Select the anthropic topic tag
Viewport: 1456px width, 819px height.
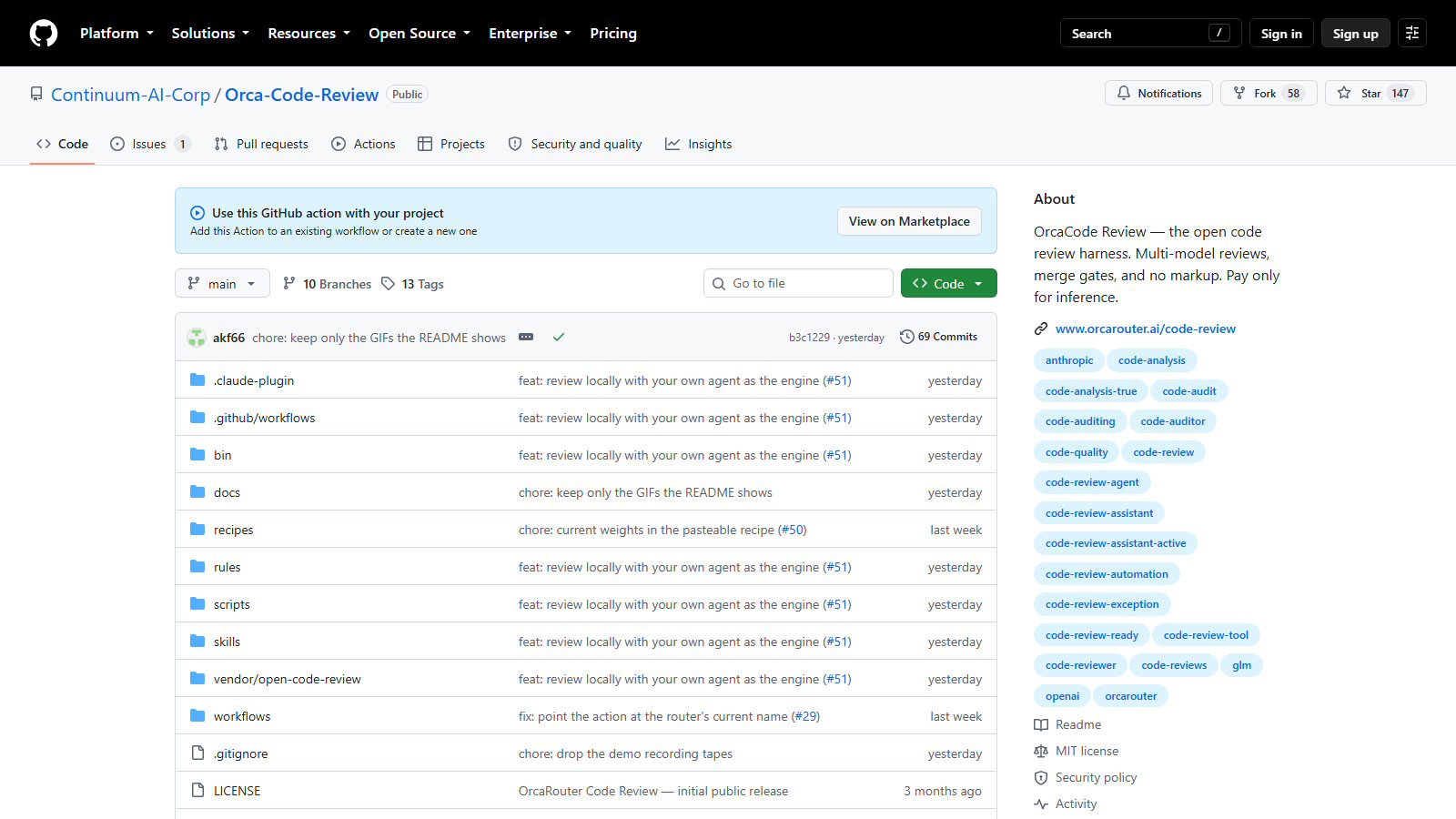click(x=1069, y=361)
